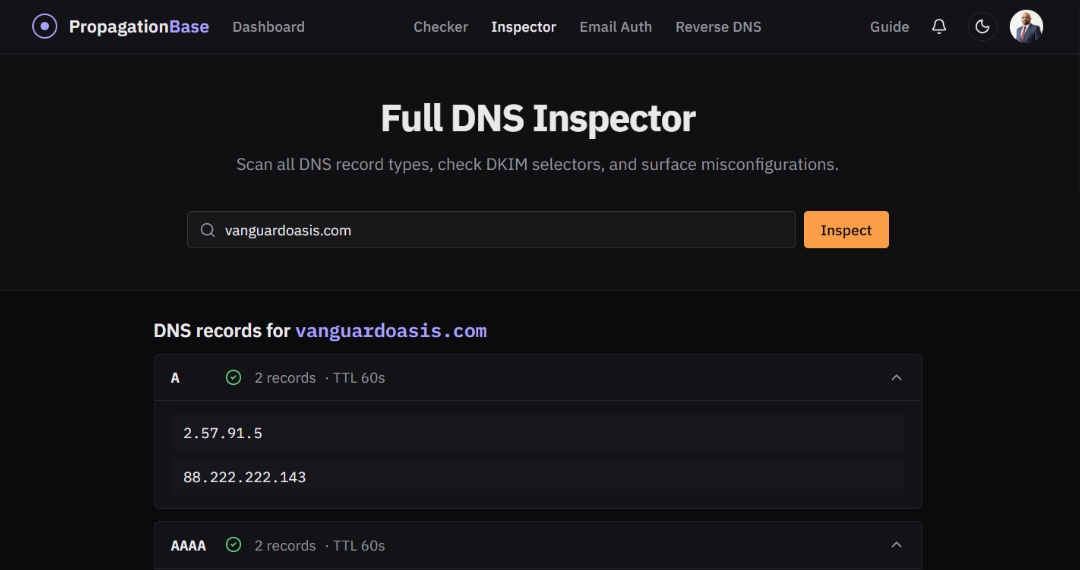Open the user profile avatar
Image resolution: width=1080 pixels, height=570 pixels.
[x=1026, y=27]
